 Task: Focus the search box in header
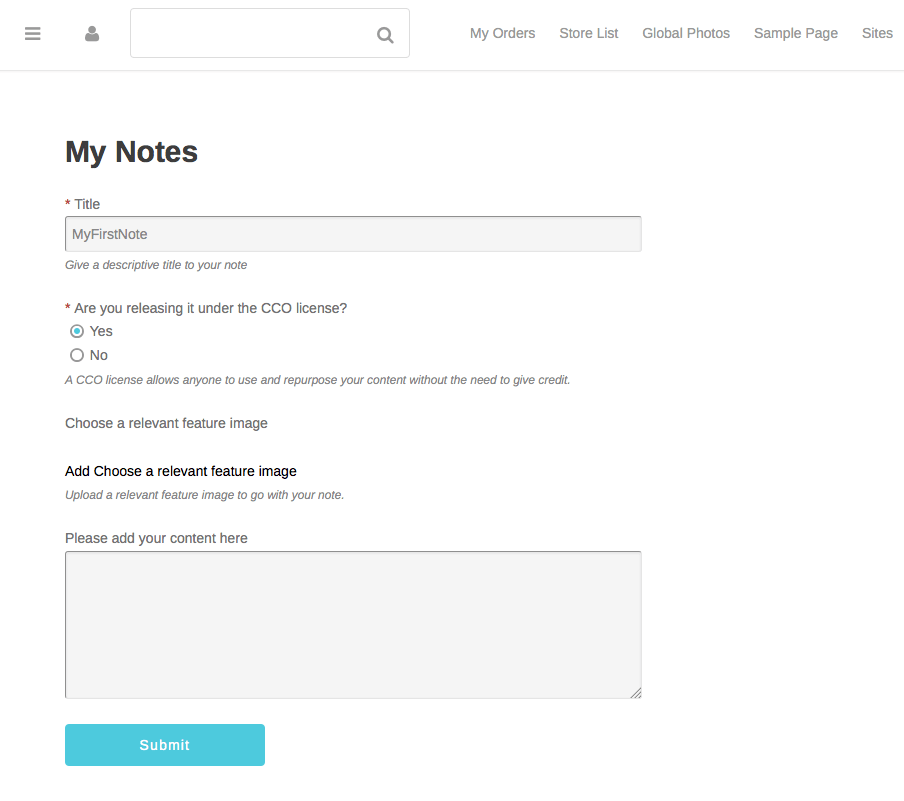pyautogui.click(x=250, y=34)
